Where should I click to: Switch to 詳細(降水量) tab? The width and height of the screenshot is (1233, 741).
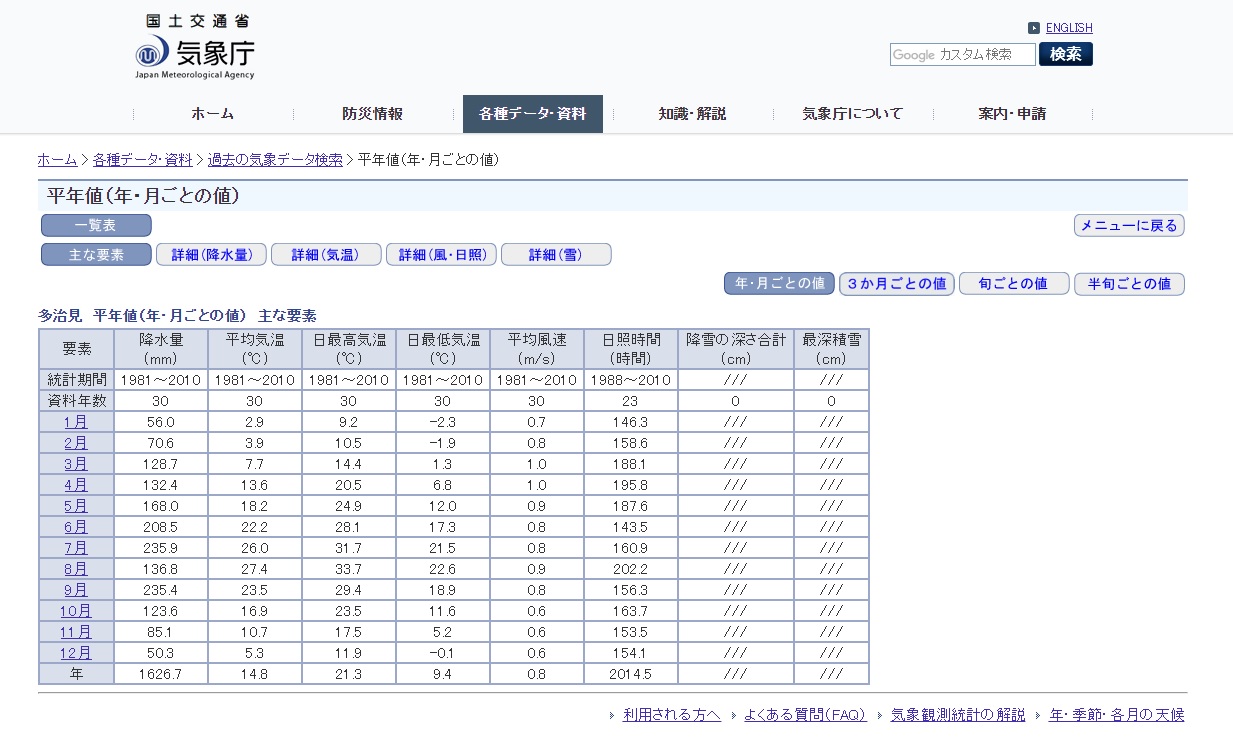(211, 255)
